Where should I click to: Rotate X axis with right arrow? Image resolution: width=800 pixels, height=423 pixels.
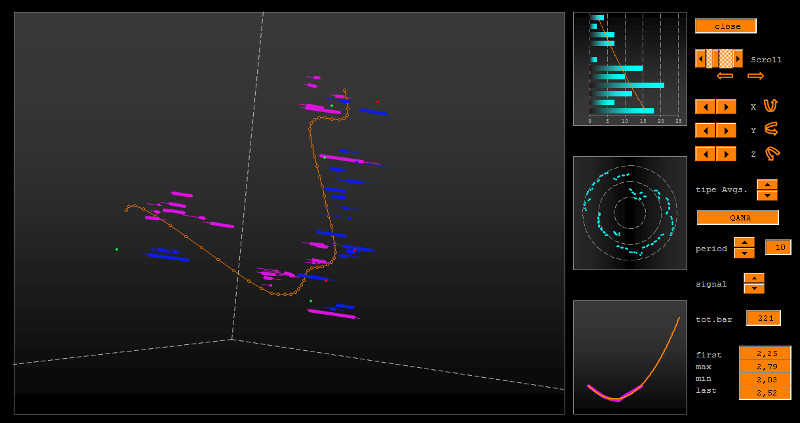726,106
